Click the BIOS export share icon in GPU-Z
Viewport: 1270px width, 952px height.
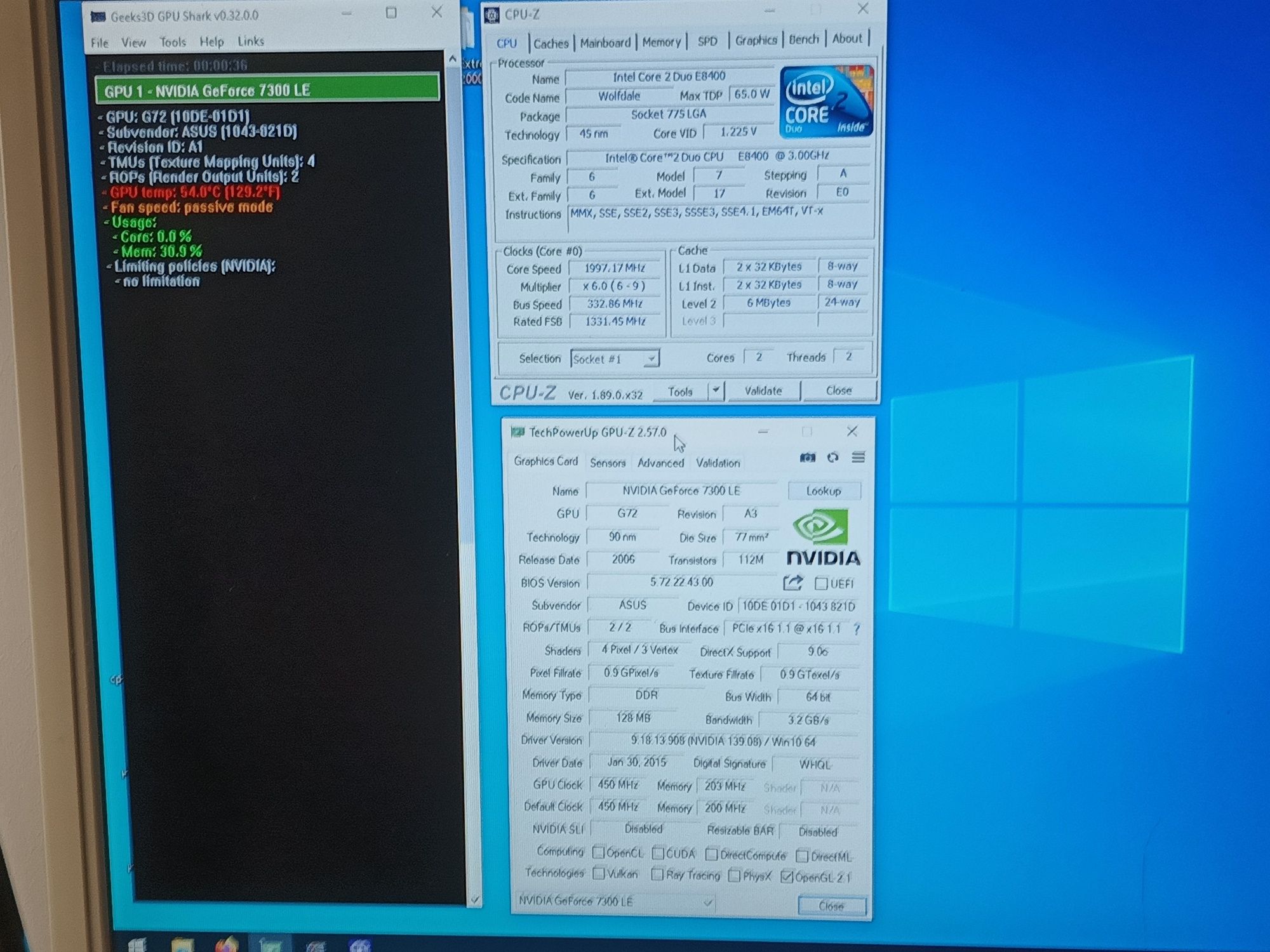click(x=793, y=583)
